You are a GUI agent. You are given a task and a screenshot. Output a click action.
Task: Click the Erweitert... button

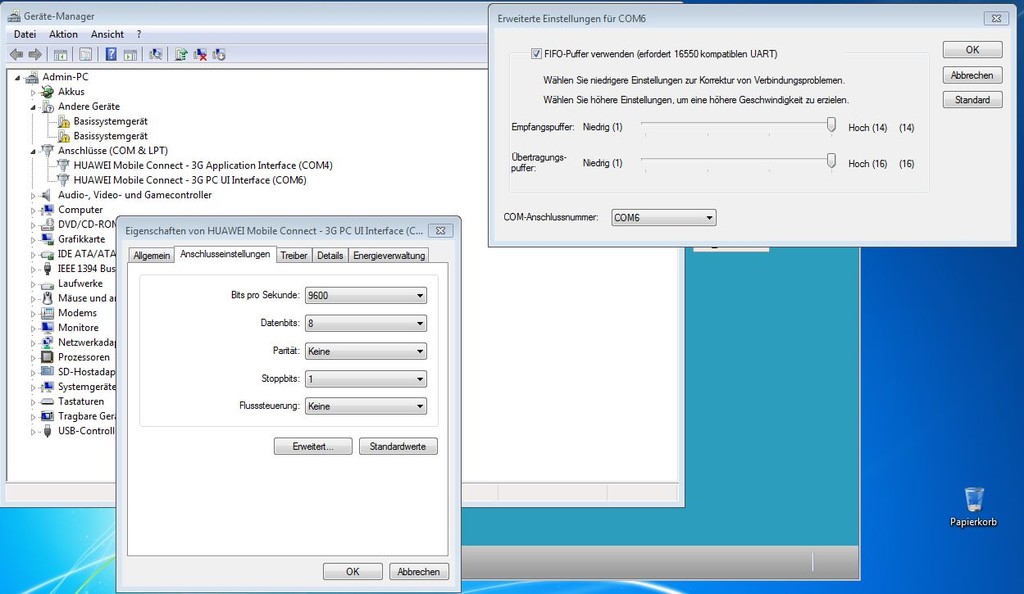(x=313, y=446)
